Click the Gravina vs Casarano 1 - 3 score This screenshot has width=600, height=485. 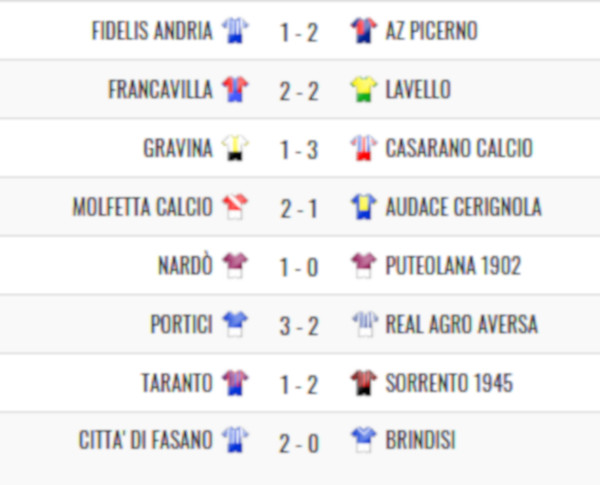(299, 149)
